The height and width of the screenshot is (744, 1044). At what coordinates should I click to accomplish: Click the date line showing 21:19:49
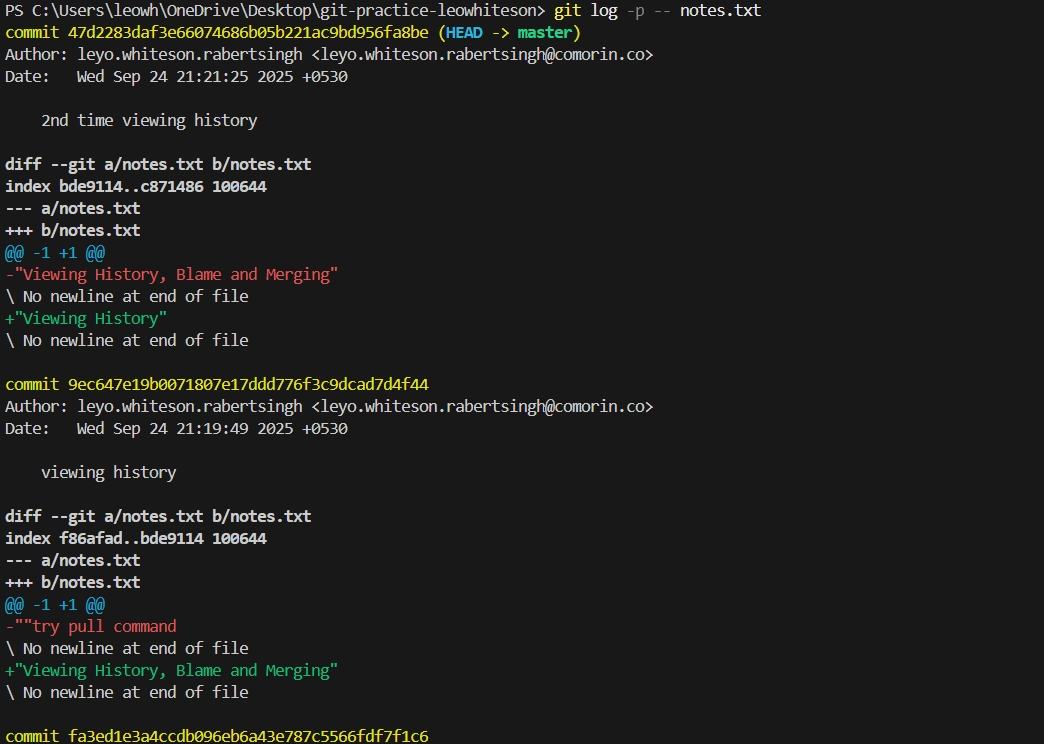[212, 429]
